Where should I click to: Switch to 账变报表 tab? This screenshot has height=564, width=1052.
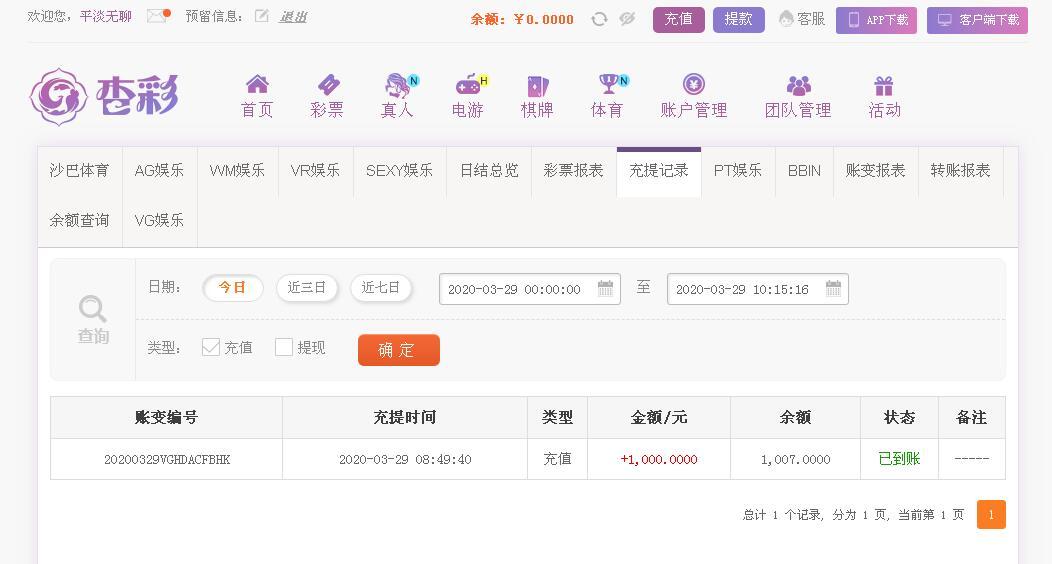click(876, 171)
